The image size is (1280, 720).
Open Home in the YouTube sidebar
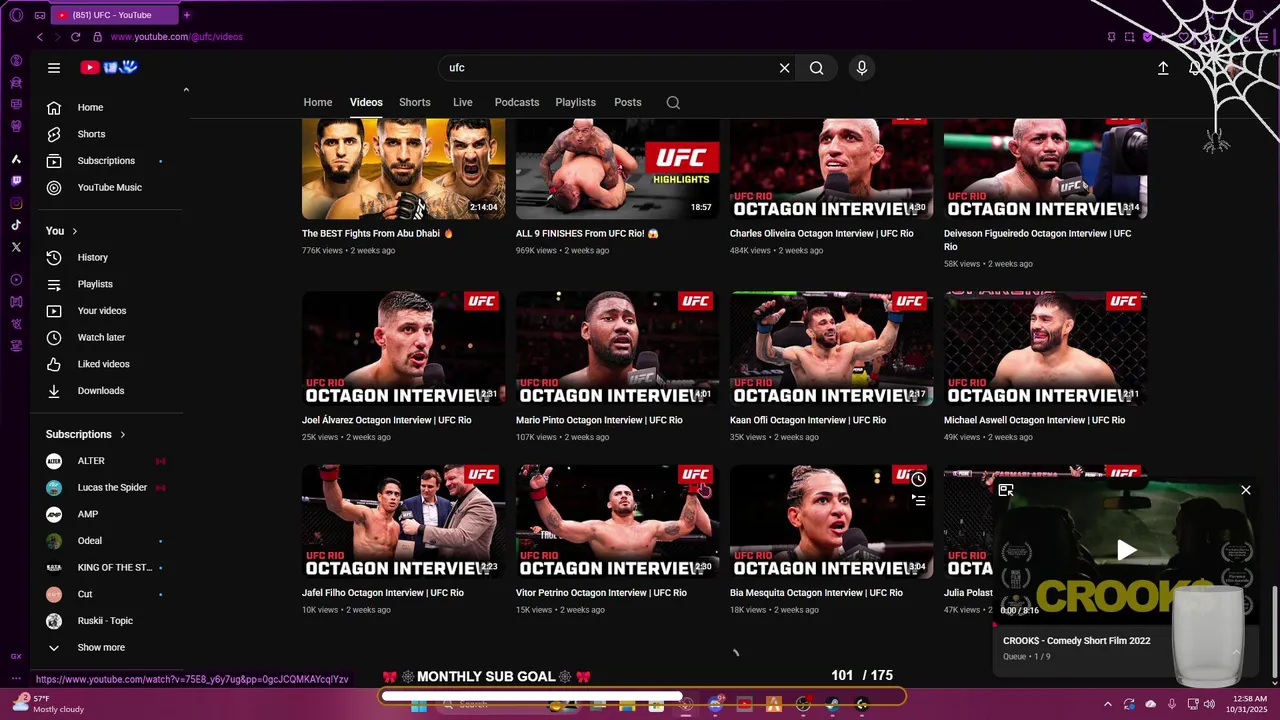pyautogui.click(x=112, y=107)
